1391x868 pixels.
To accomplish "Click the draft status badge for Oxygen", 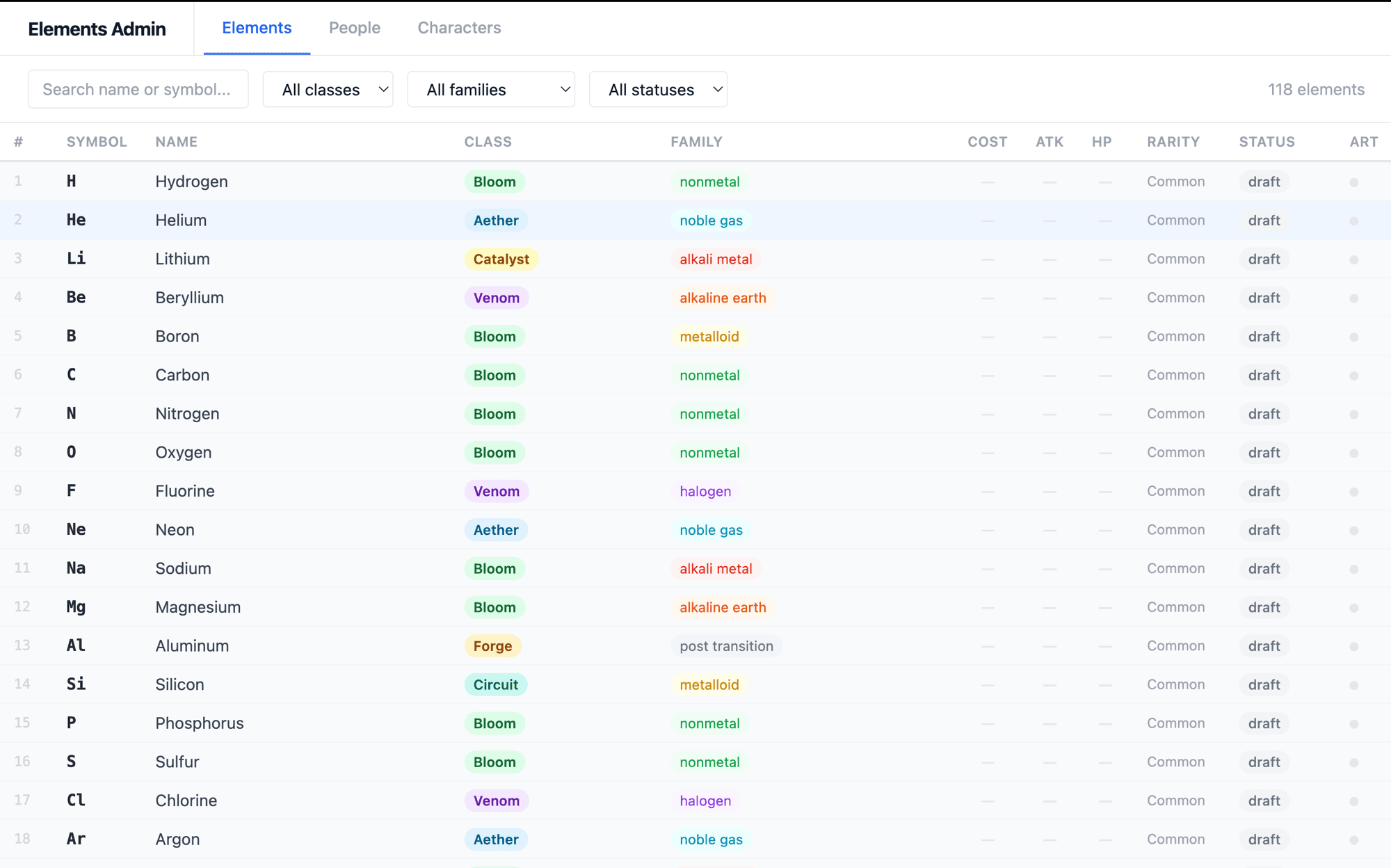I will 1264,452.
